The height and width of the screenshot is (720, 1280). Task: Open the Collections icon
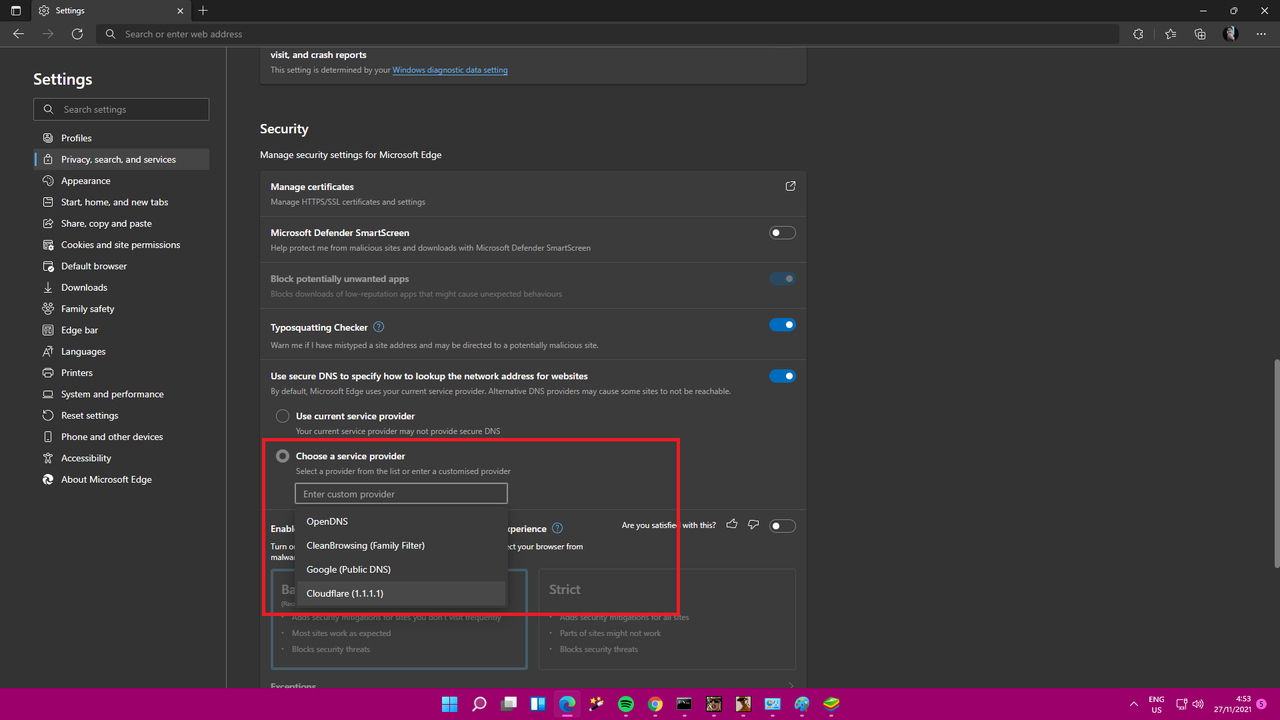(x=1200, y=34)
